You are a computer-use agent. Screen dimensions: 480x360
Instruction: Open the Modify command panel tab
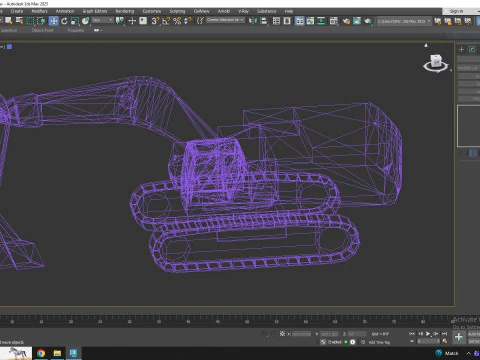click(472, 49)
